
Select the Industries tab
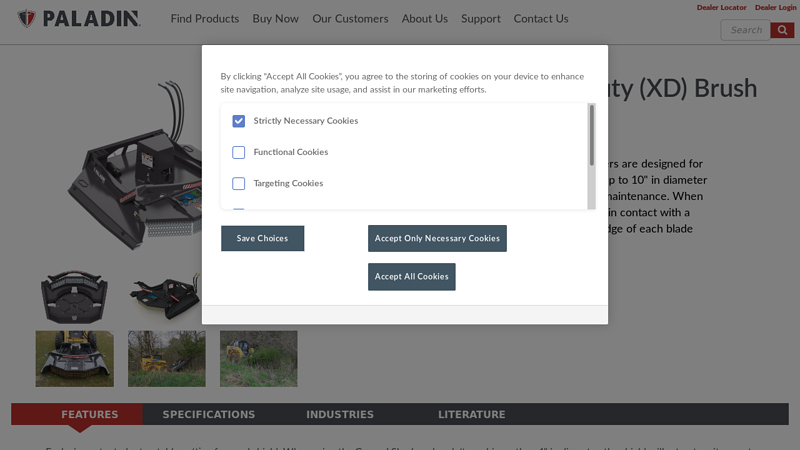click(x=340, y=414)
